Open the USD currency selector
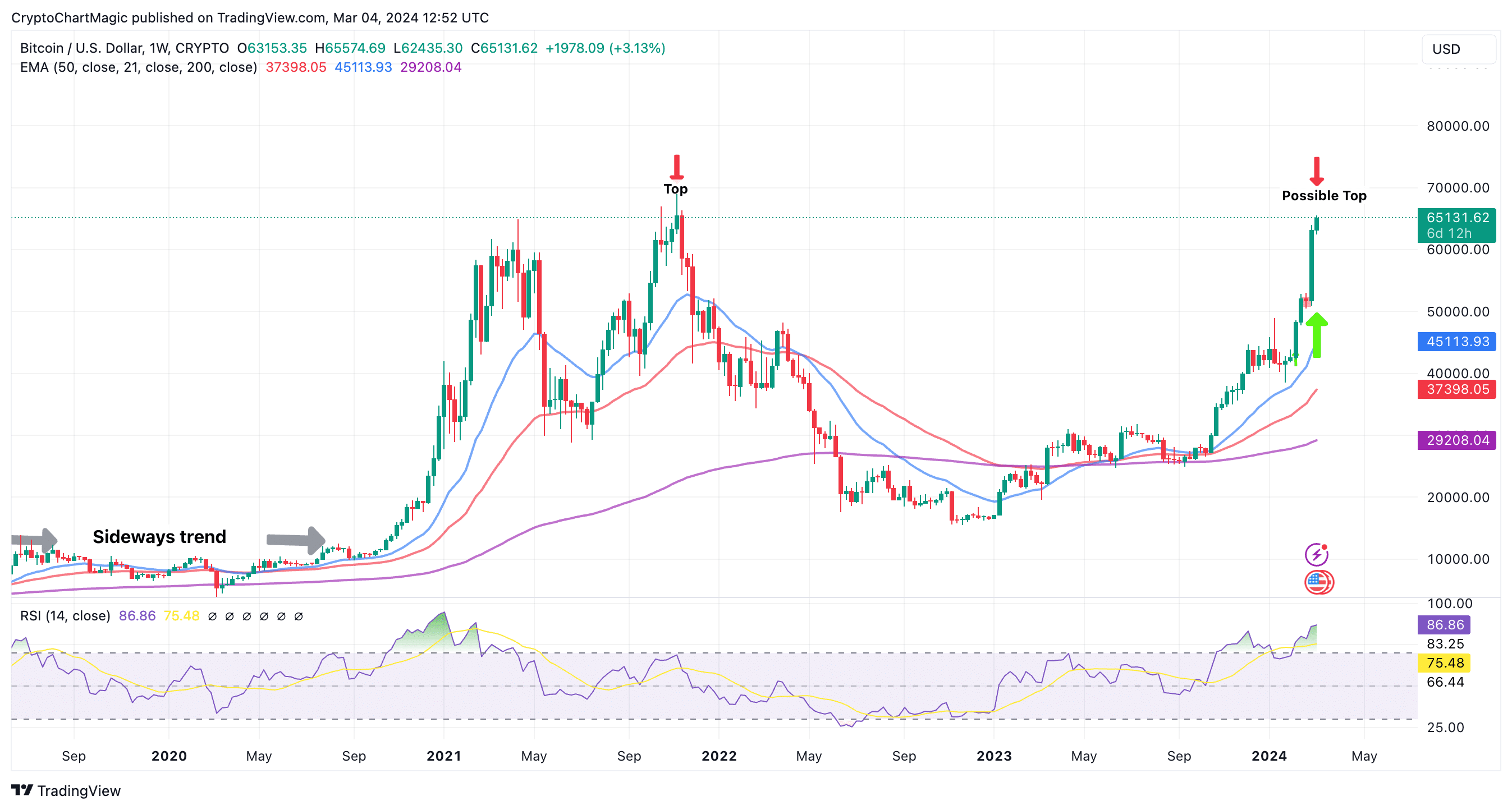Viewport: 1512px width, 810px height. click(x=1458, y=49)
